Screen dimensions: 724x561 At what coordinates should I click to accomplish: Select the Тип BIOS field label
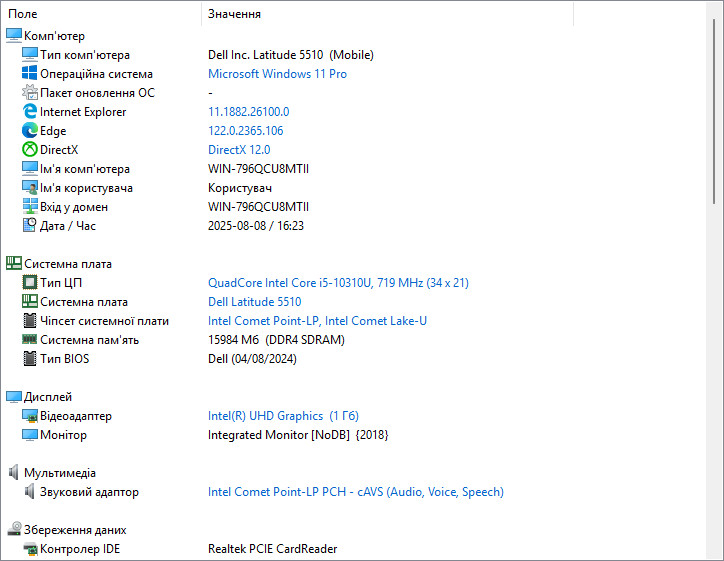coord(65,359)
